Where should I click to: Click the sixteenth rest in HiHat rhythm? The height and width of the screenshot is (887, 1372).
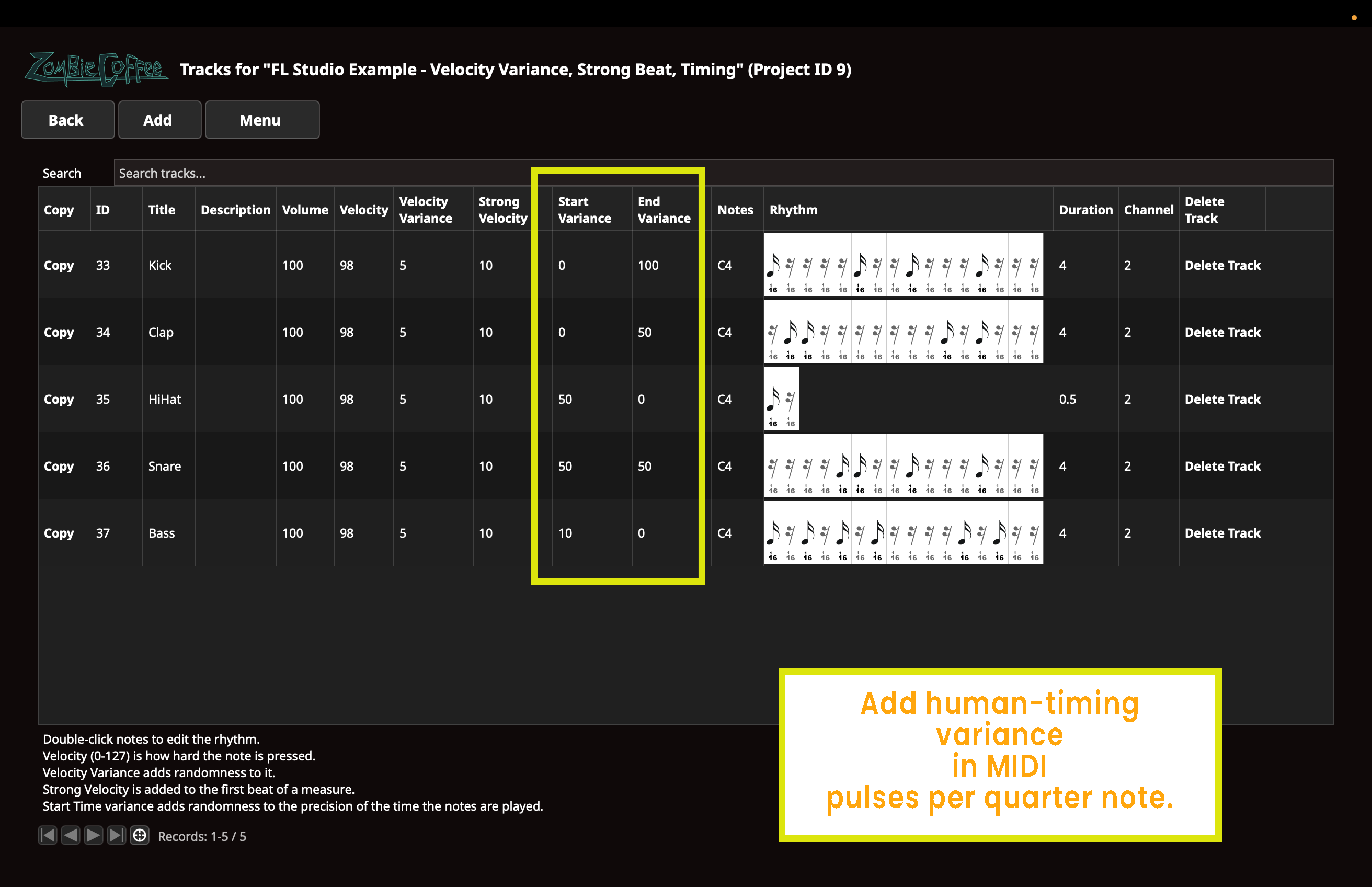click(x=791, y=399)
